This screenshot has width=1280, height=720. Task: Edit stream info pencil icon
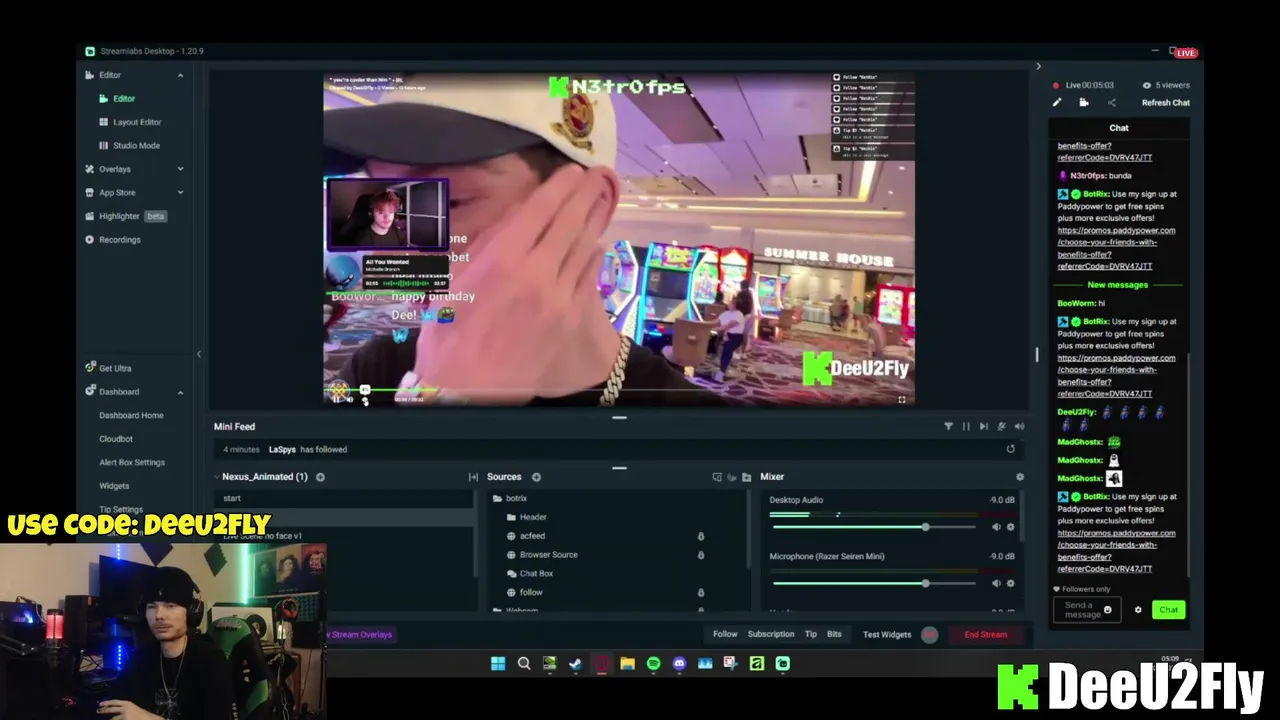click(1057, 102)
